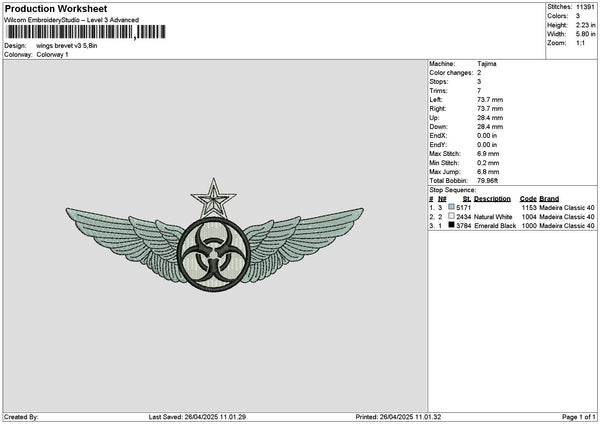Select "Wilcom EmbroideryStudio – Level 3 Advanced" text
This screenshot has height=424, width=600.
pyautogui.click(x=72, y=20)
